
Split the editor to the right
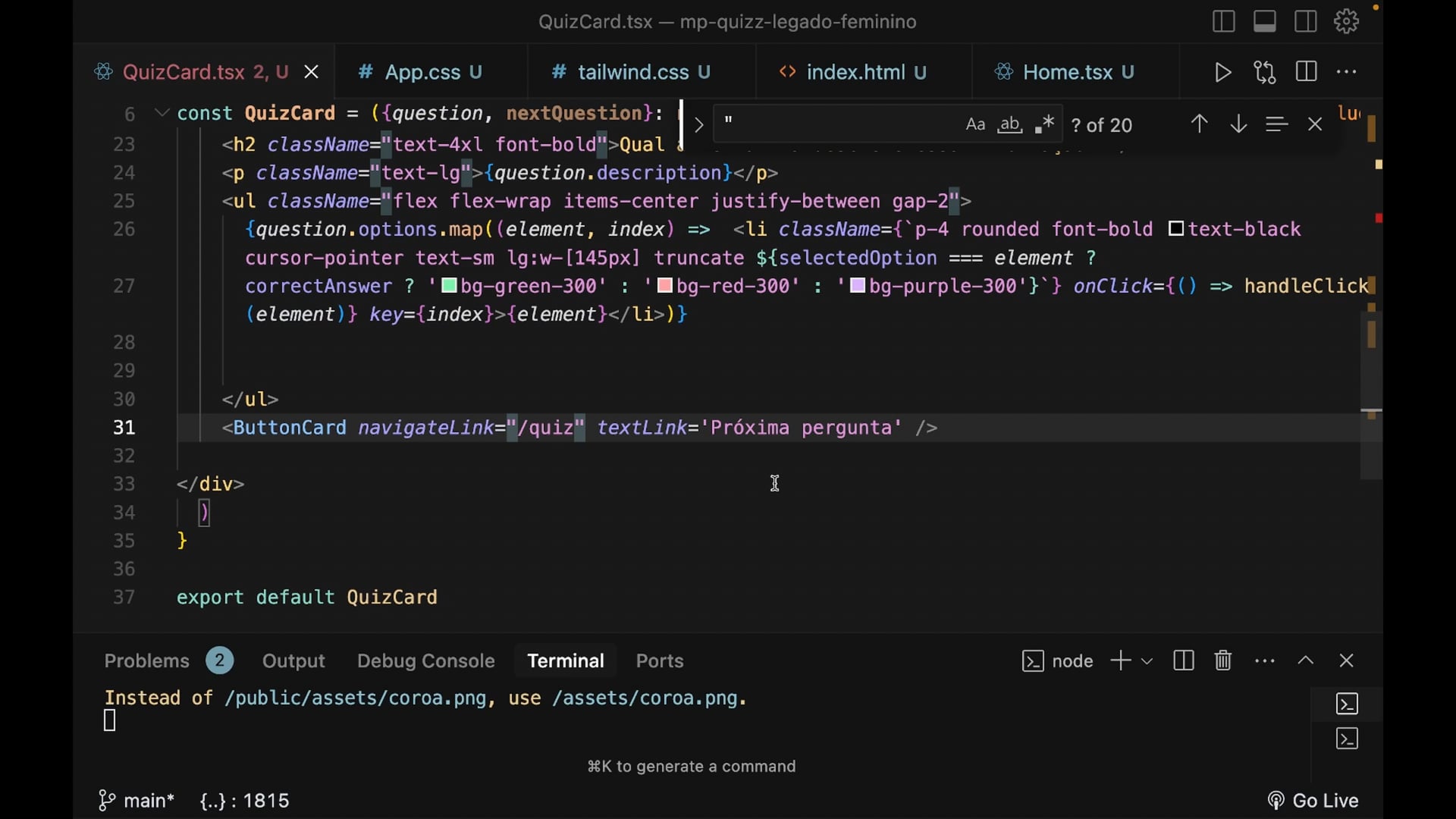pyautogui.click(x=1306, y=72)
